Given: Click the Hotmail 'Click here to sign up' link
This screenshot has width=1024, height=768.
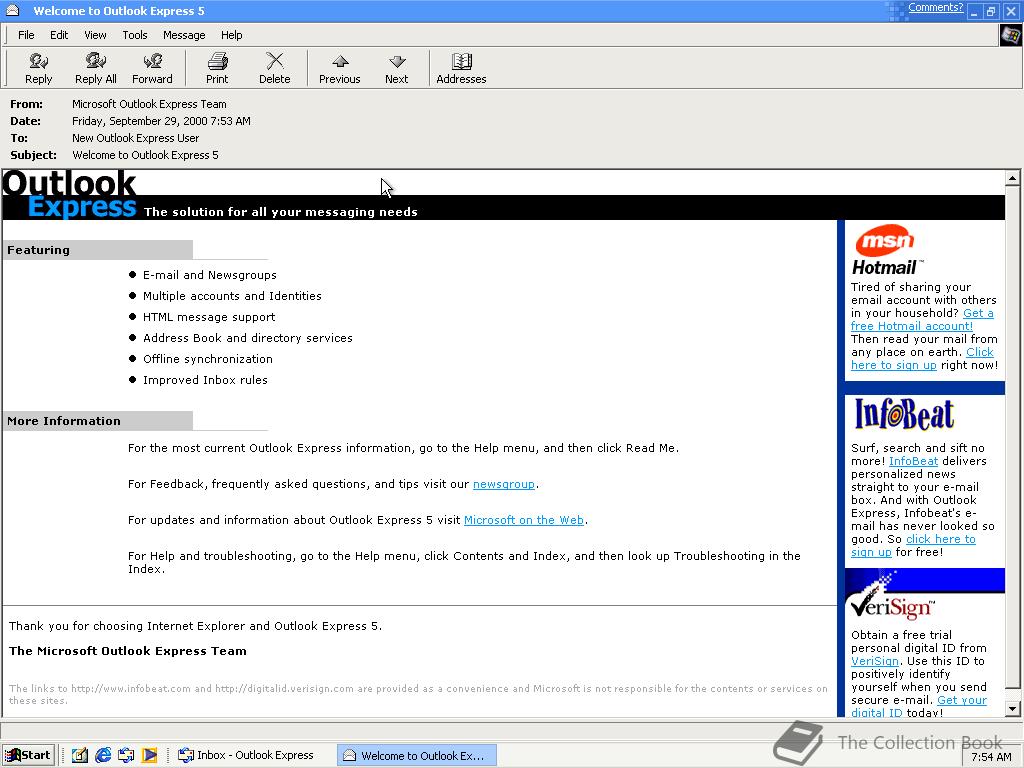Looking at the screenshot, I should tap(893, 365).
